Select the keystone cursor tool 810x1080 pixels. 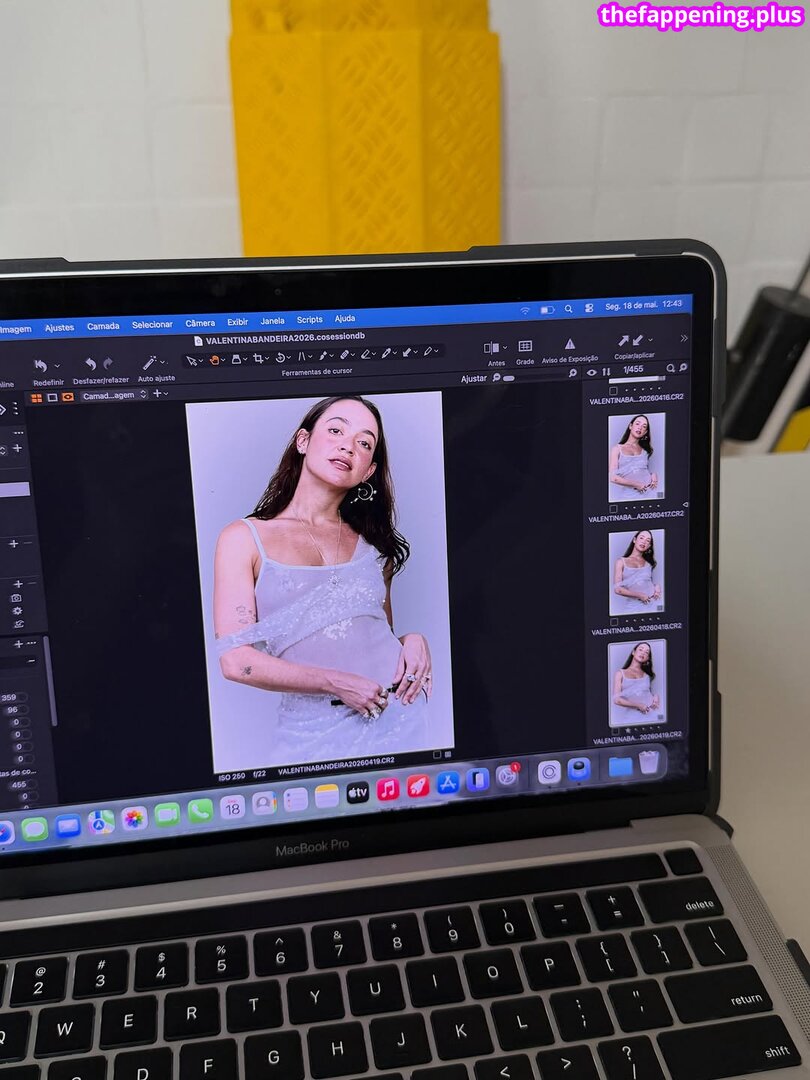click(x=301, y=357)
